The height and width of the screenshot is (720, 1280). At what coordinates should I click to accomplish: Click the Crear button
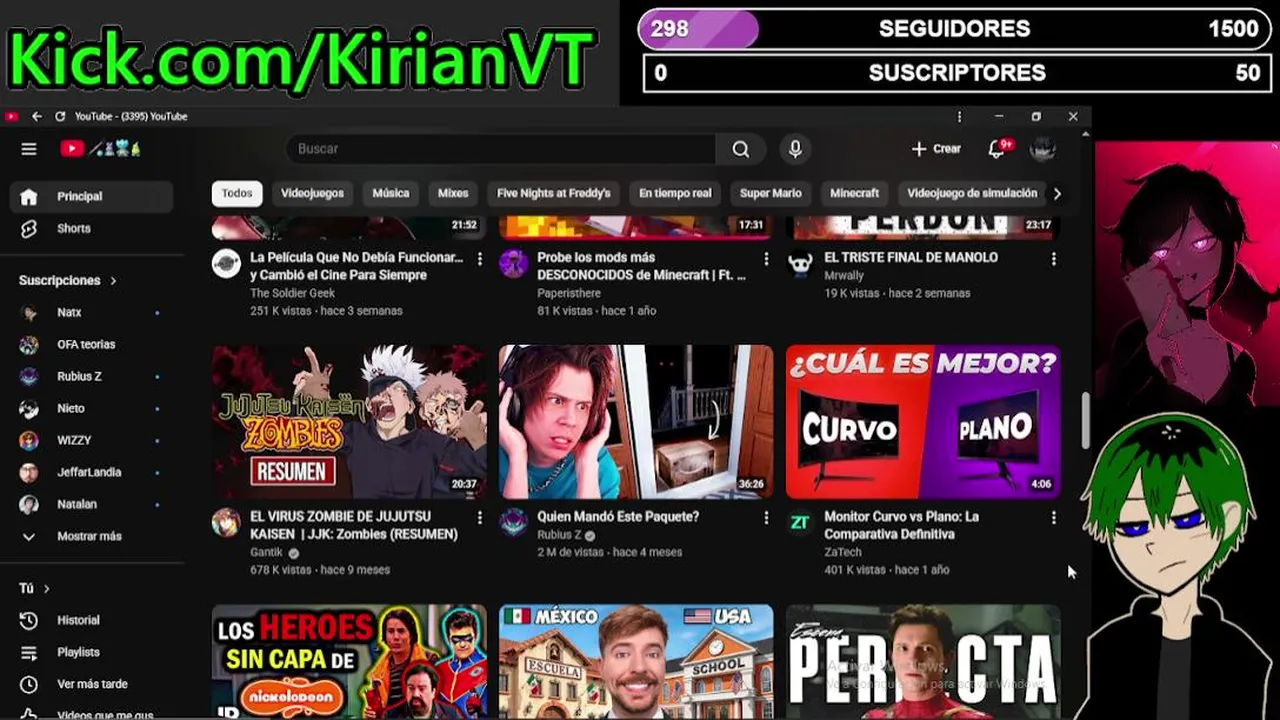coord(936,149)
